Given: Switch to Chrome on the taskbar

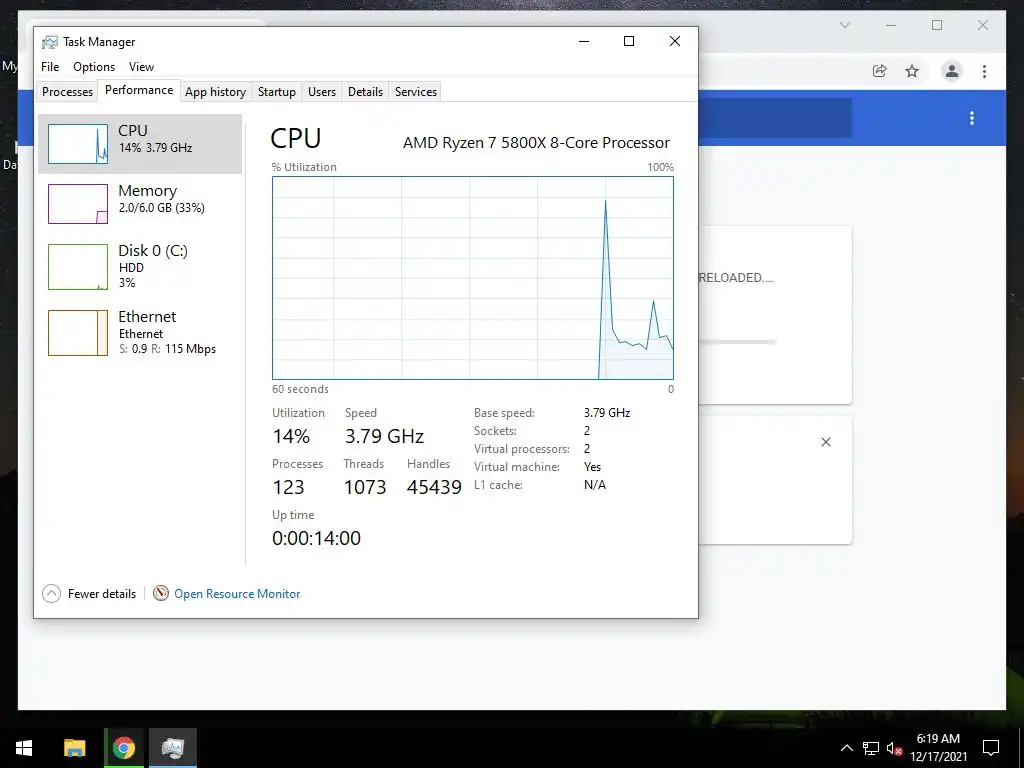Looking at the screenshot, I should 124,748.
